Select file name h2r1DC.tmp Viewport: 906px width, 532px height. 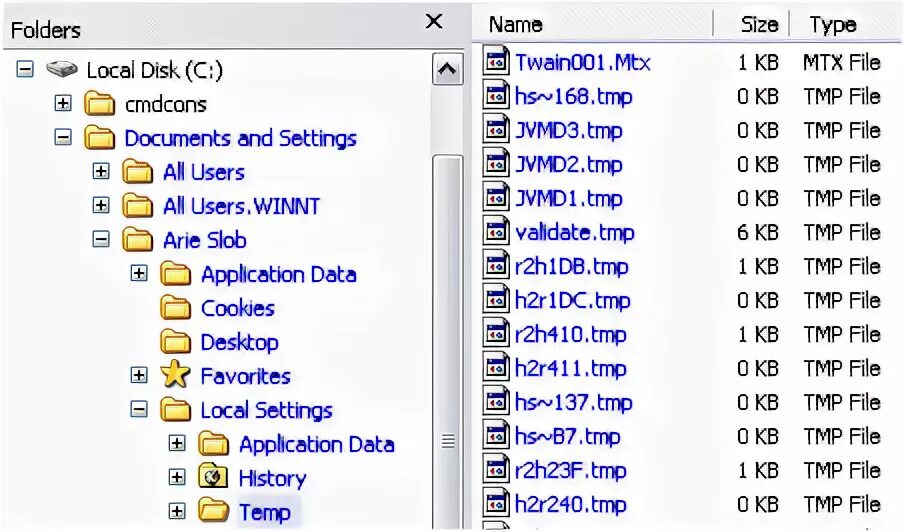click(x=572, y=300)
